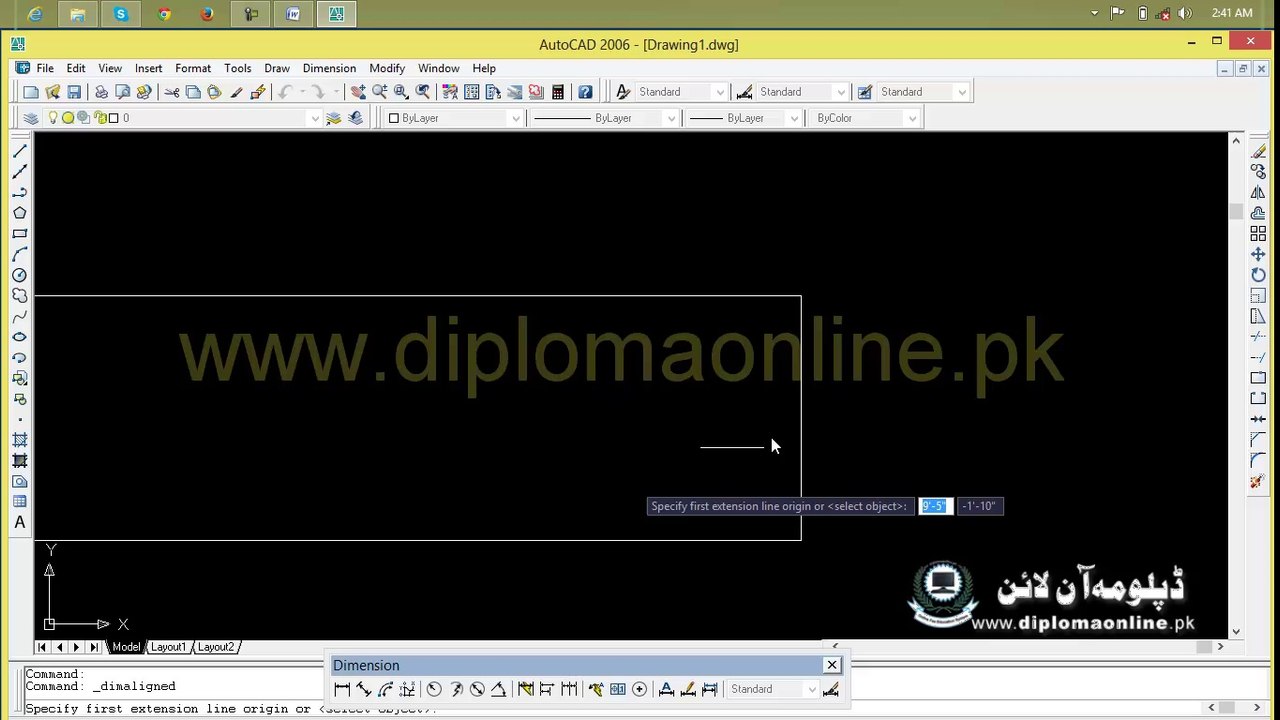Click the Dimension Text Edit icon

[688, 689]
